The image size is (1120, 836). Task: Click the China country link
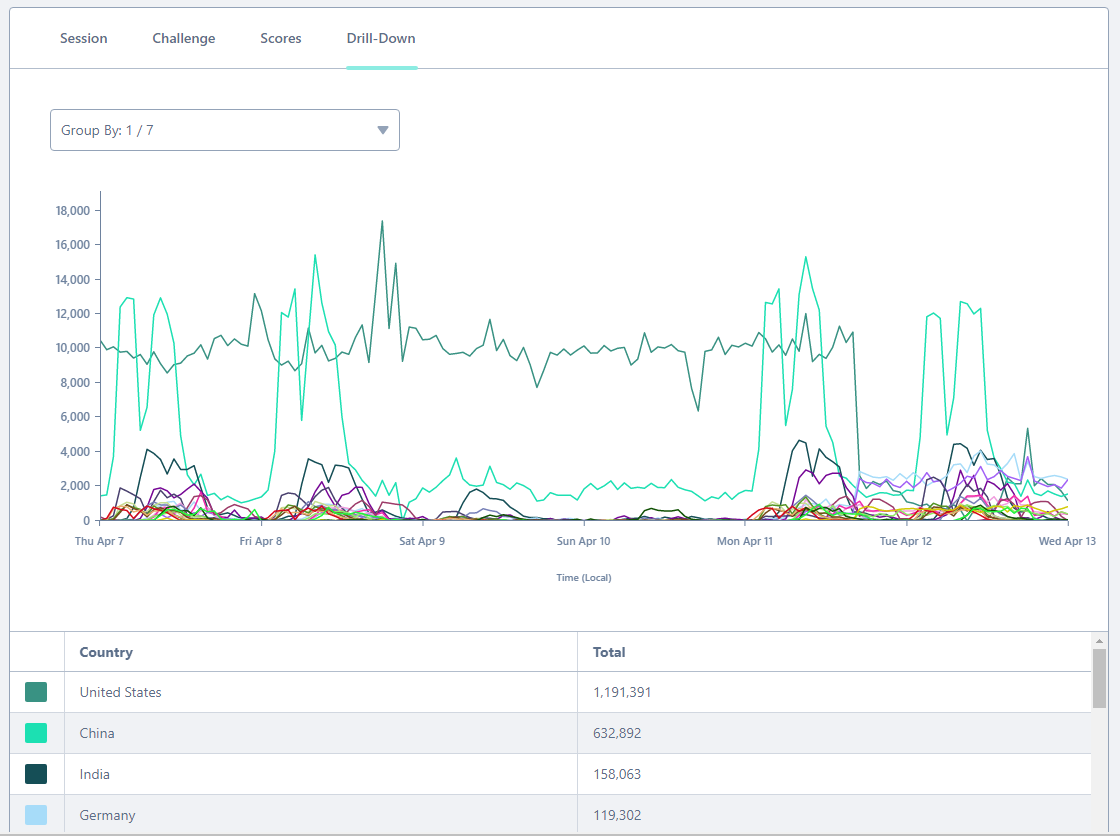[x=97, y=732]
